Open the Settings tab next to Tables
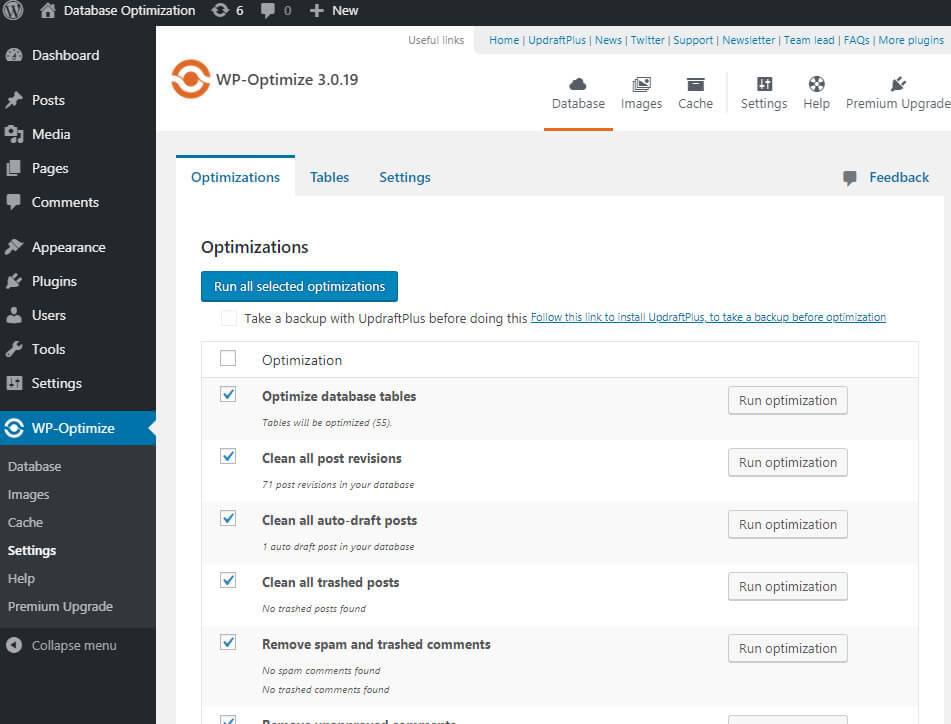 (404, 177)
